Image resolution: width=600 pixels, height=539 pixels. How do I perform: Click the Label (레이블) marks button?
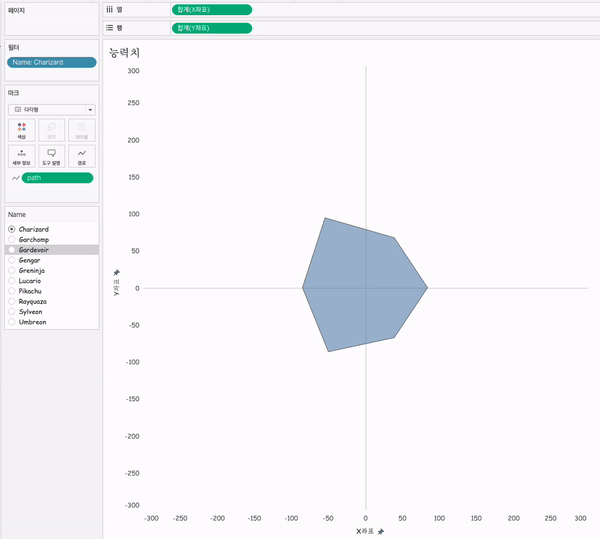(x=81, y=130)
